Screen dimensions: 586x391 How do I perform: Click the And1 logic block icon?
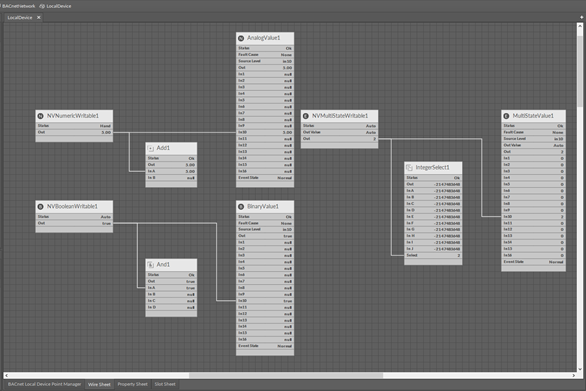151,265
